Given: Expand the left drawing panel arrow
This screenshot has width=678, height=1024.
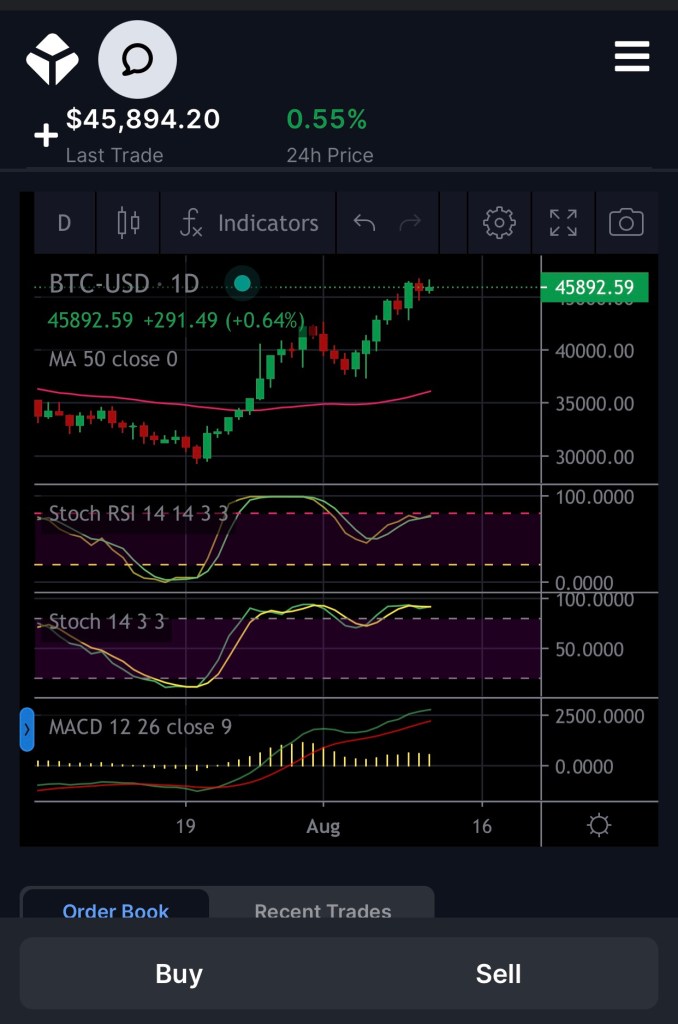Looking at the screenshot, I should (27, 730).
